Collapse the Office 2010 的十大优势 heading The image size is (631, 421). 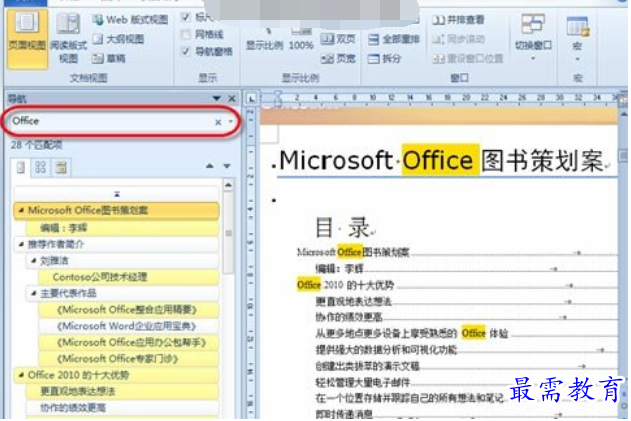point(21,375)
